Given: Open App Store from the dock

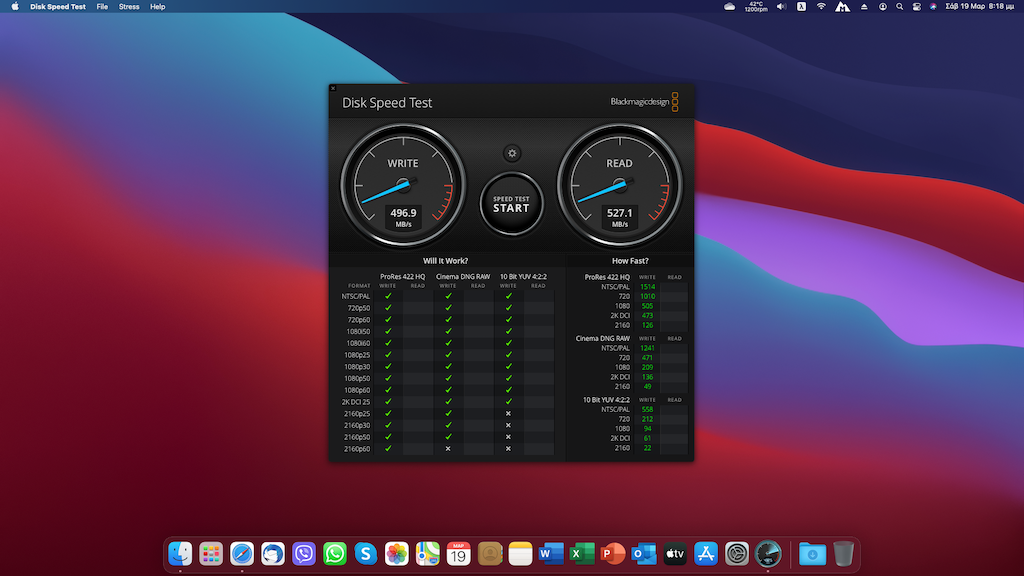Looking at the screenshot, I should click(706, 554).
